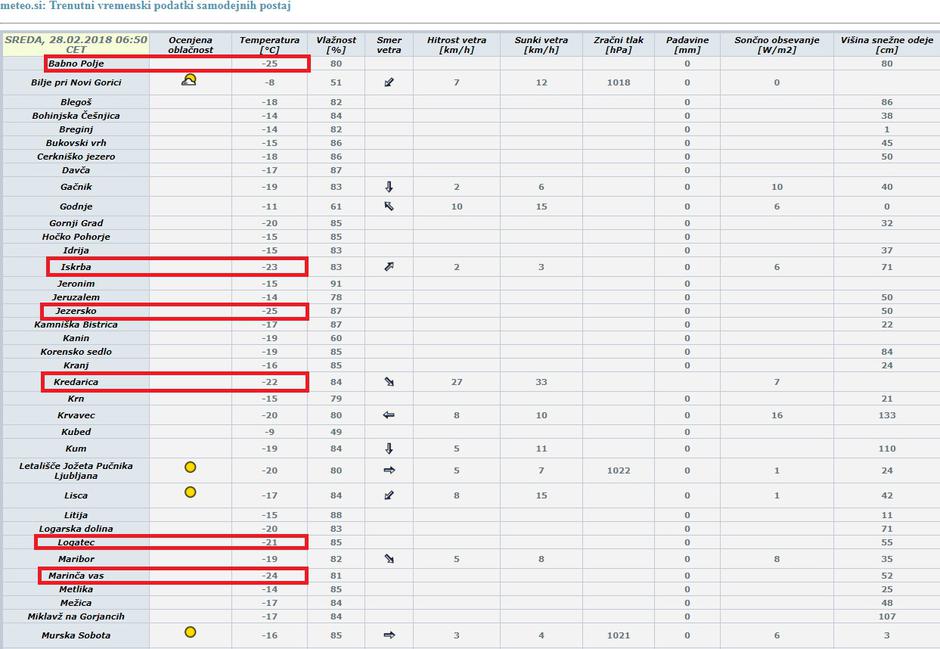The height and width of the screenshot is (649, 940).
Task: Select the Babno Polje station name
Action: pyautogui.click(x=76, y=64)
